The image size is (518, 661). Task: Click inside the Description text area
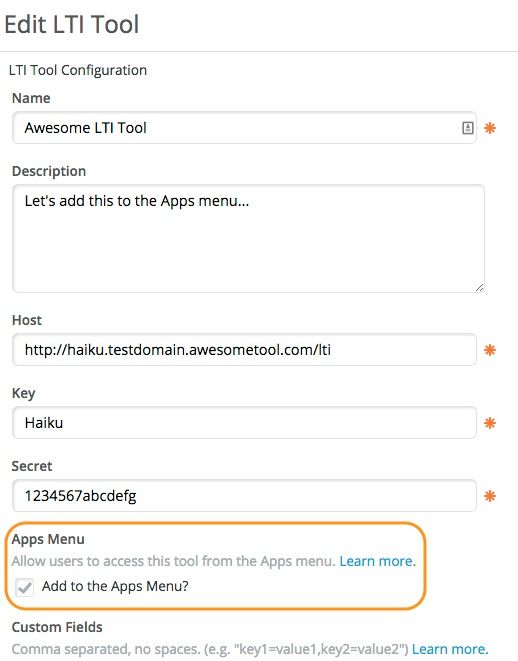coord(248,239)
